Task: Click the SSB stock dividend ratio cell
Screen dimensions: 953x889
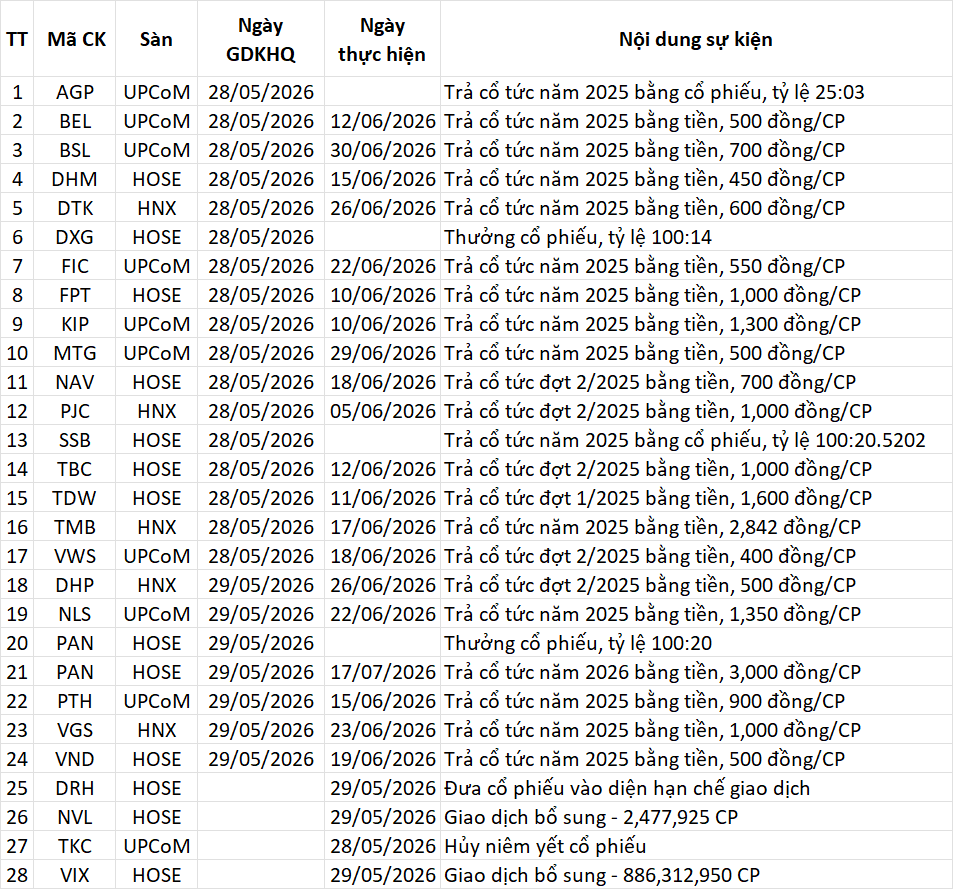Action: coord(695,440)
